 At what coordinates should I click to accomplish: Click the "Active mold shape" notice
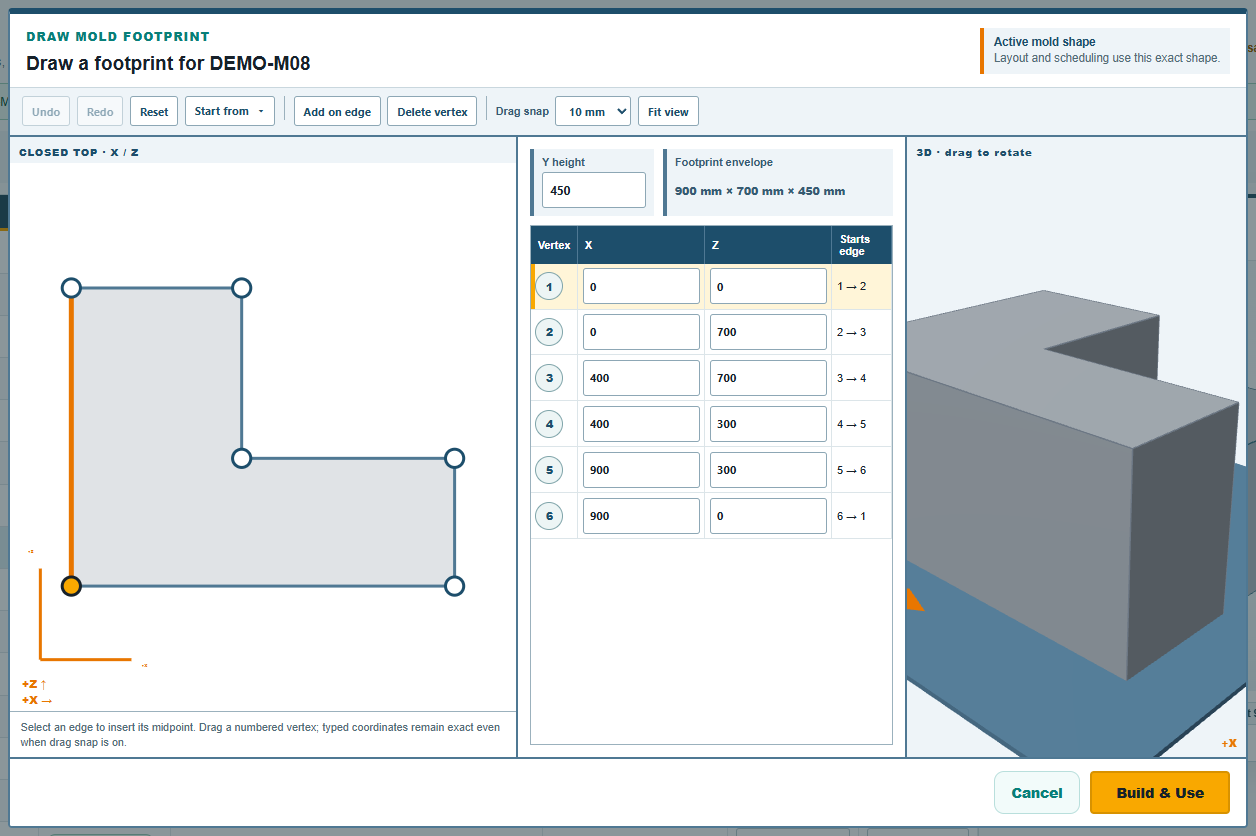tap(1106, 50)
